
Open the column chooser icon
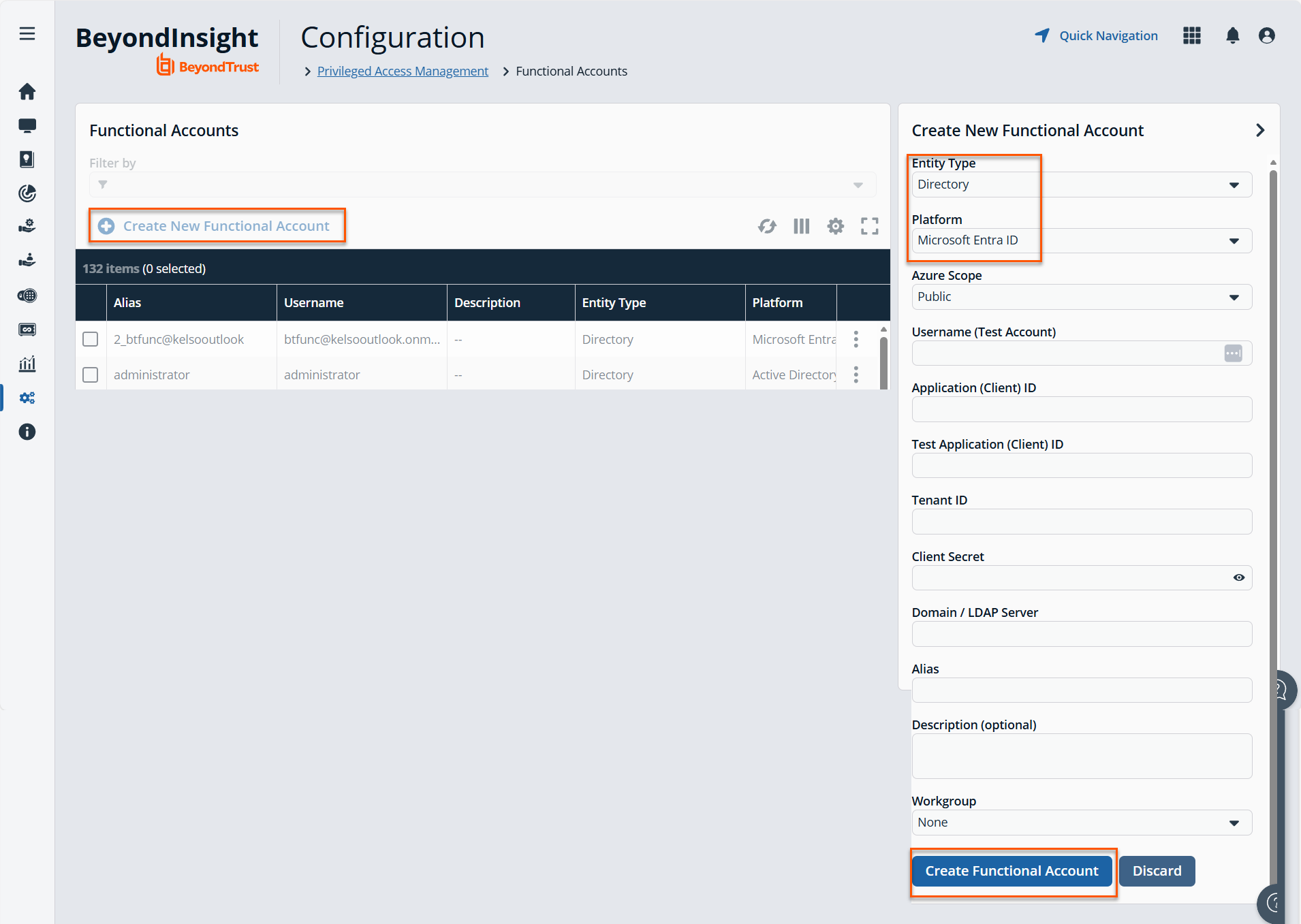[x=802, y=226]
